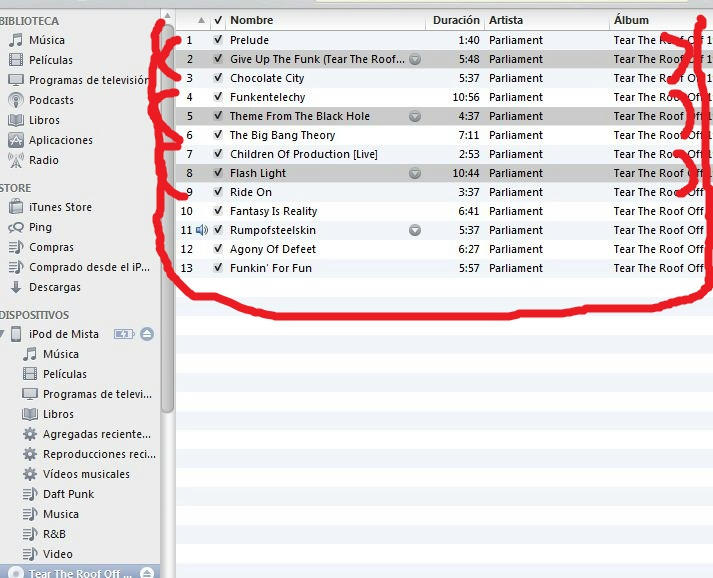713x578 pixels.
Task: Click the checkmark column header
Action: point(218,20)
